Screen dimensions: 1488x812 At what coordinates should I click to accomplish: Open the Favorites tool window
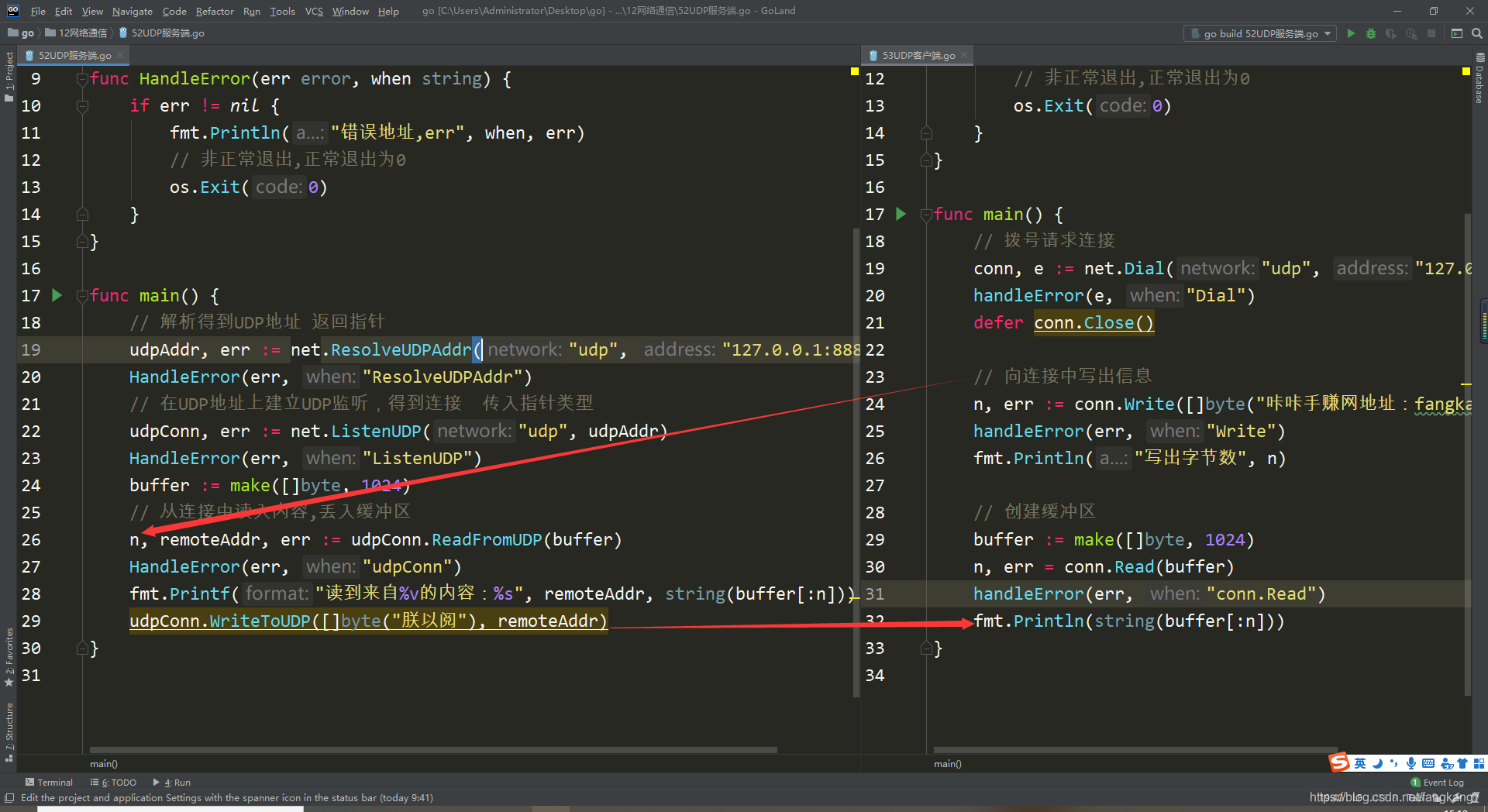pos(9,657)
